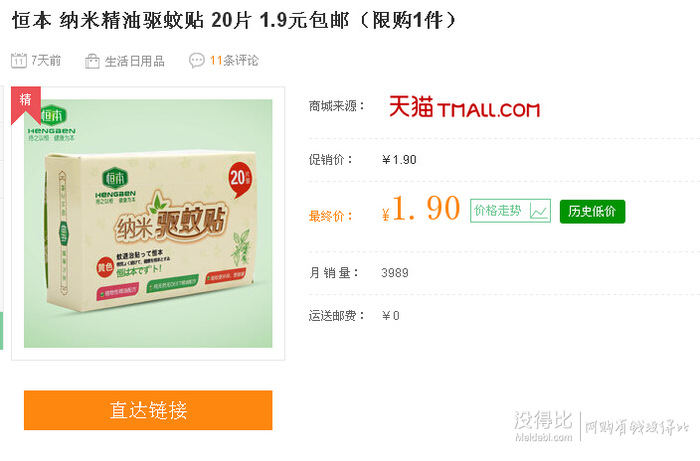This screenshot has width=700, height=461.
Task: Open the 11条评论 comments link
Action: pyautogui.click(x=234, y=60)
